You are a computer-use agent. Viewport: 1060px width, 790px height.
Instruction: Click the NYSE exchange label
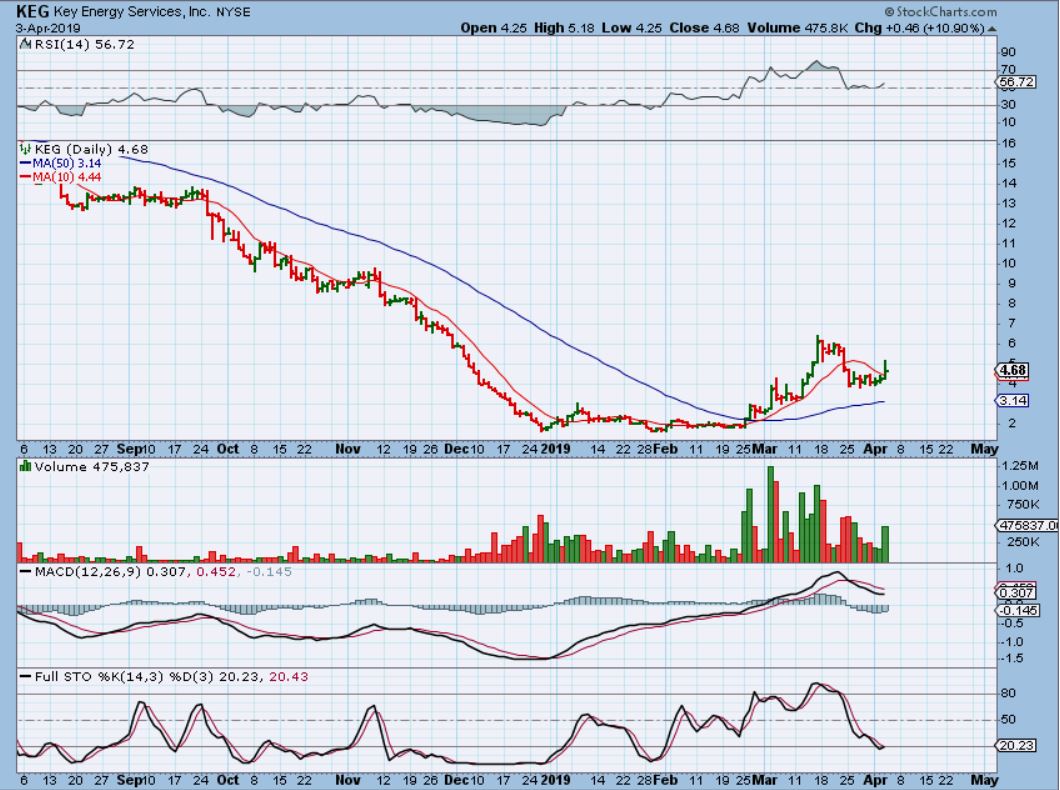pos(233,12)
